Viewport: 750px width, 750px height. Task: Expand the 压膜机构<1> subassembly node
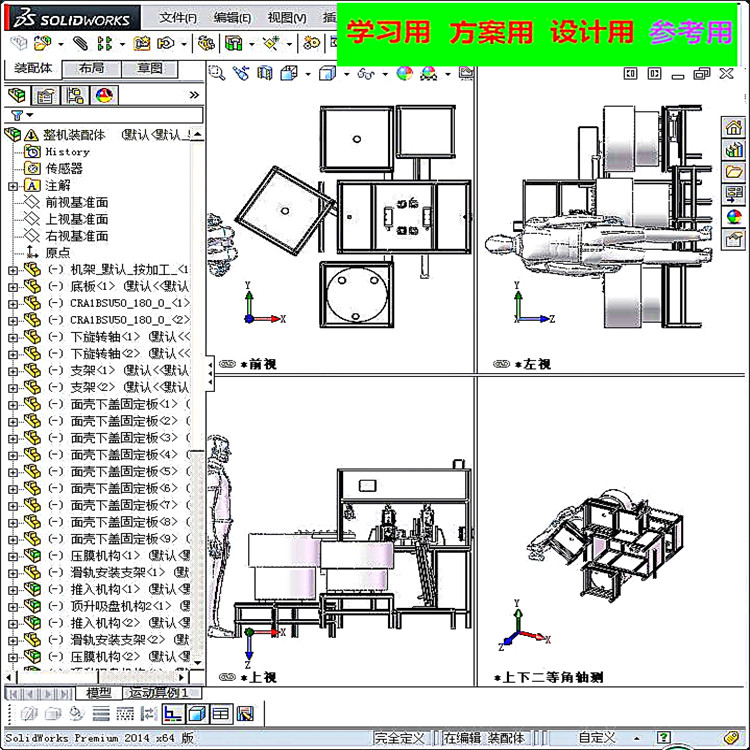tap(13, 556)
